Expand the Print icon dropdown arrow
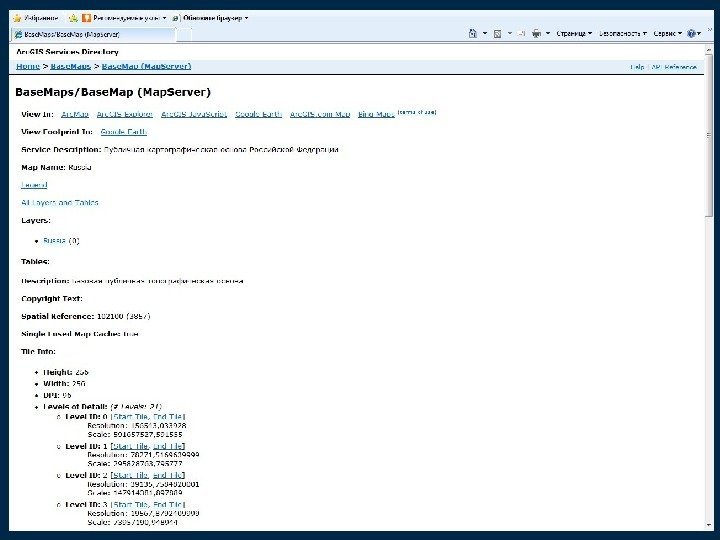Screen dimensions: 720x540 click(548, 33)
